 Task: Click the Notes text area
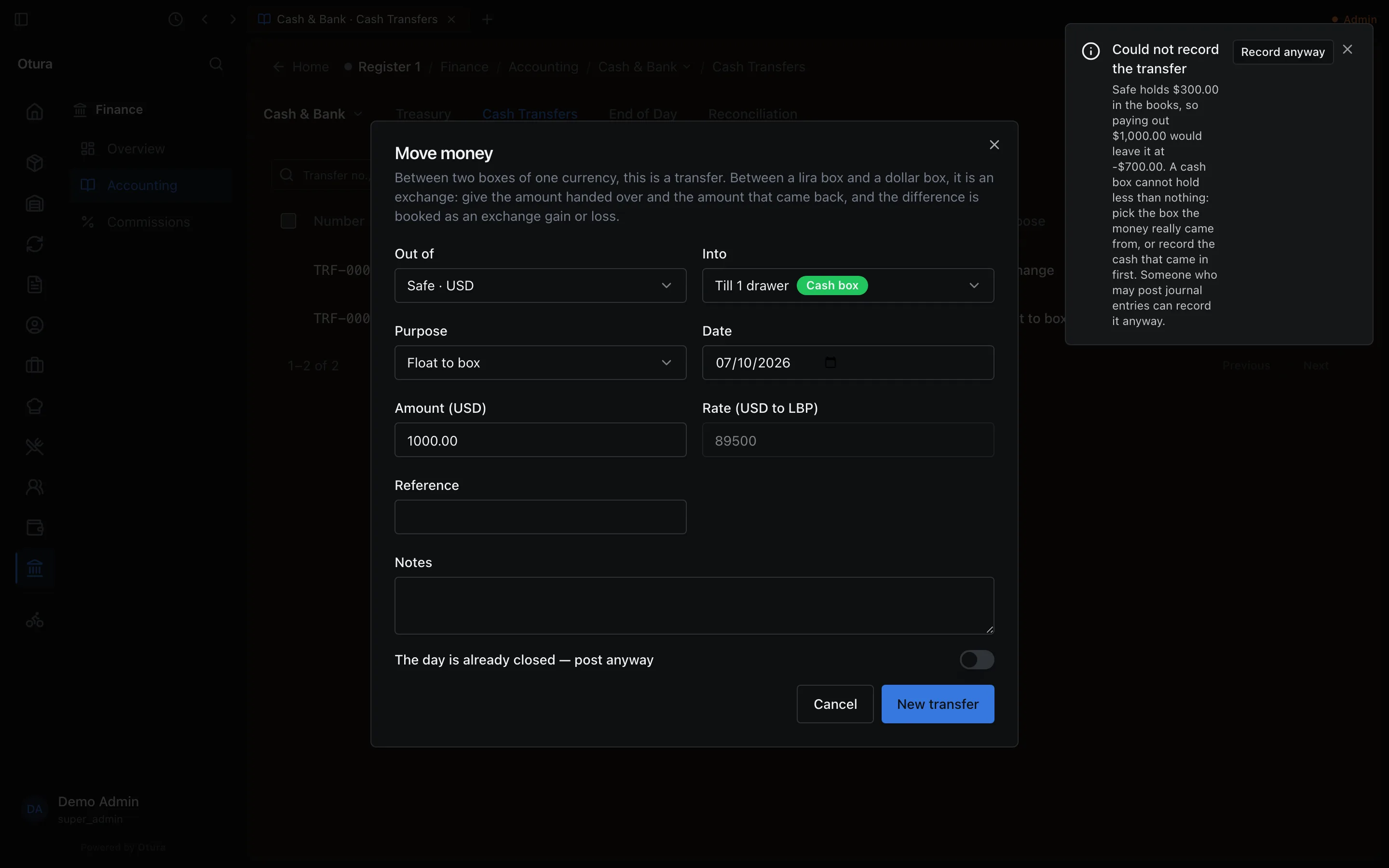point(694,606)
